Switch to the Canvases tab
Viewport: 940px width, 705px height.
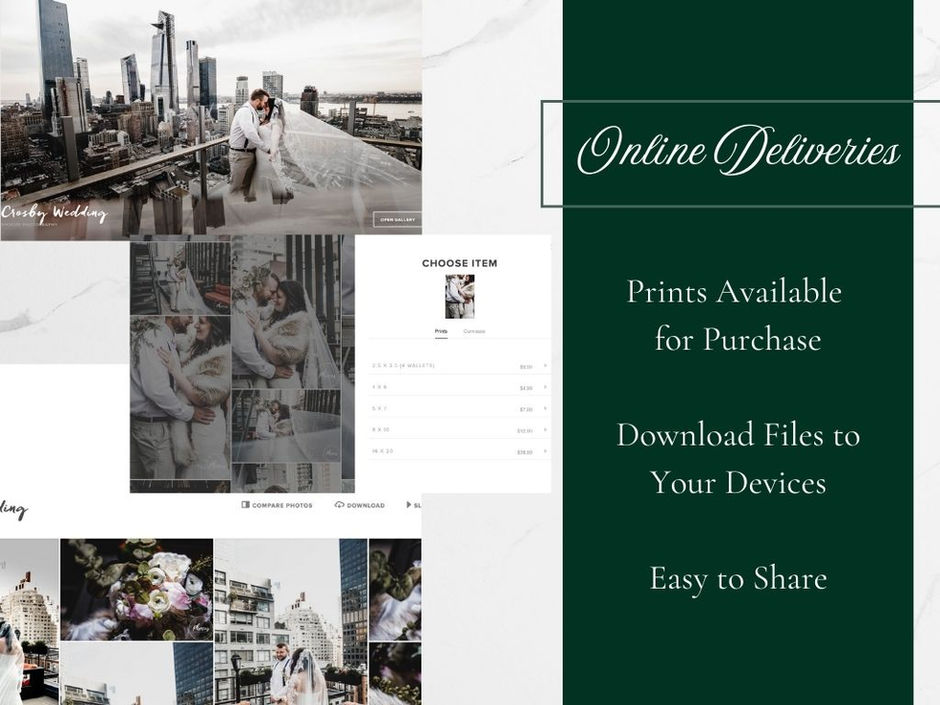[476, 329]
